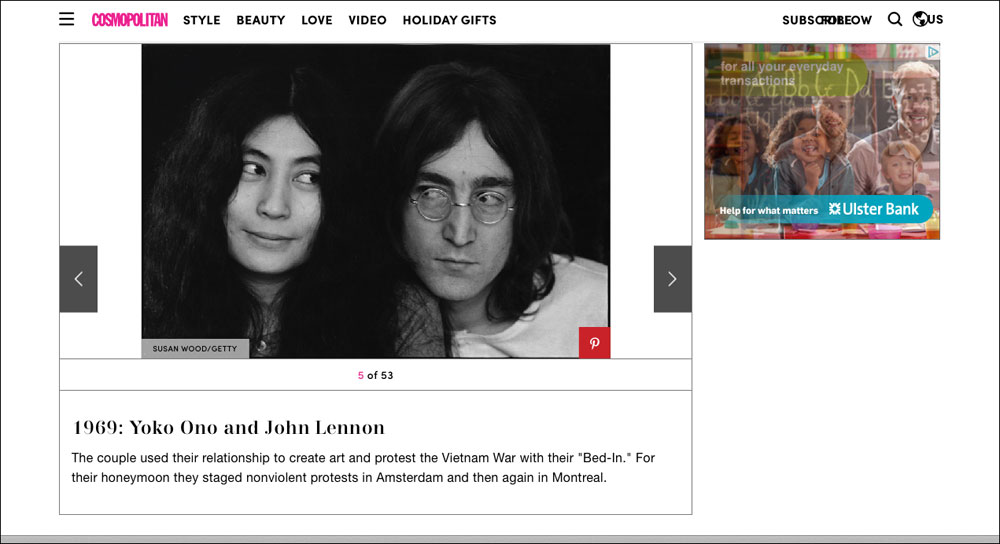The height and width of the screenshot is (544, 1000).
Task: Open the search magnifier icon
Action: pyautogui.click(x=895, y=19)
